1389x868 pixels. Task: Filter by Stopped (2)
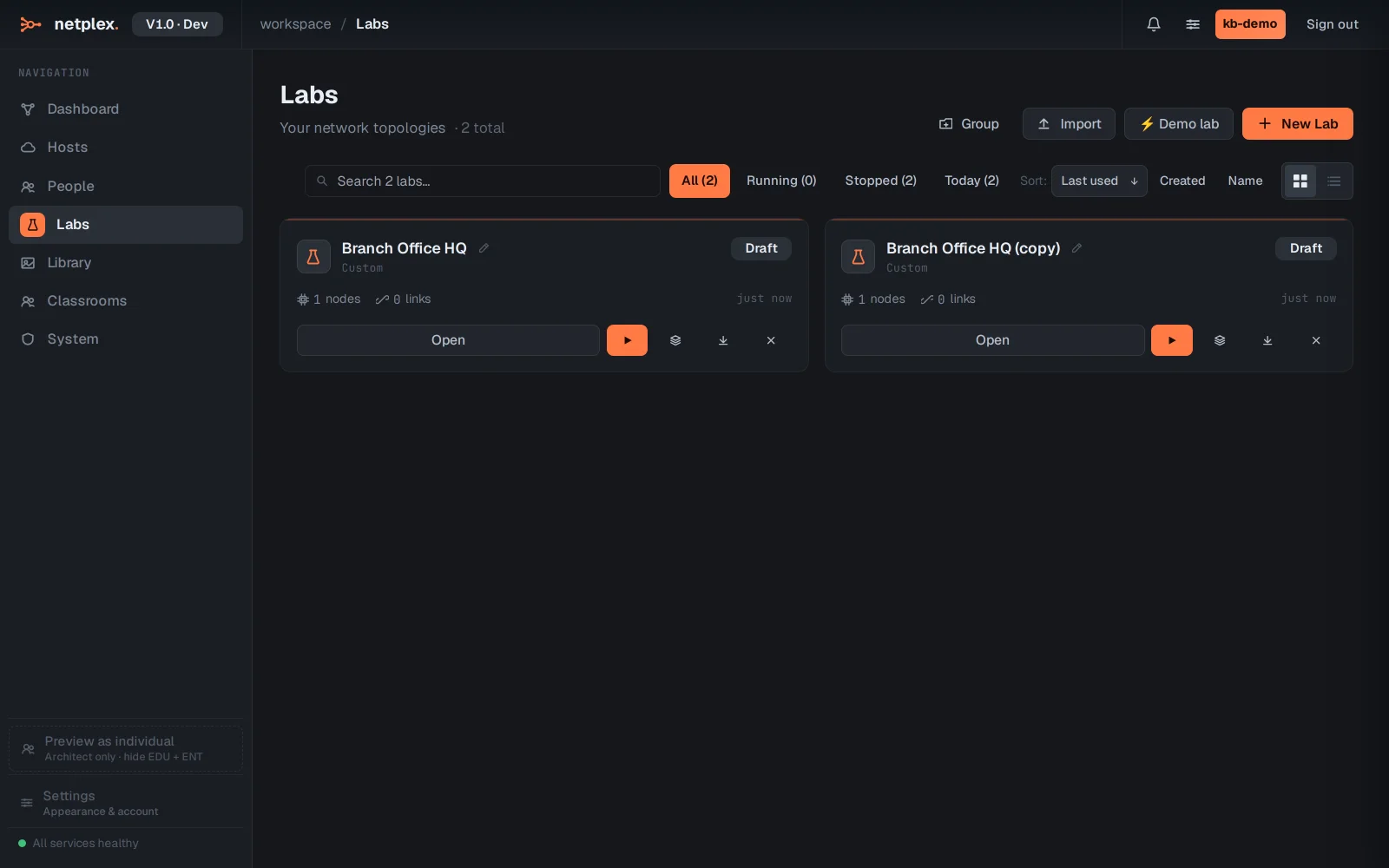[880, 181]
